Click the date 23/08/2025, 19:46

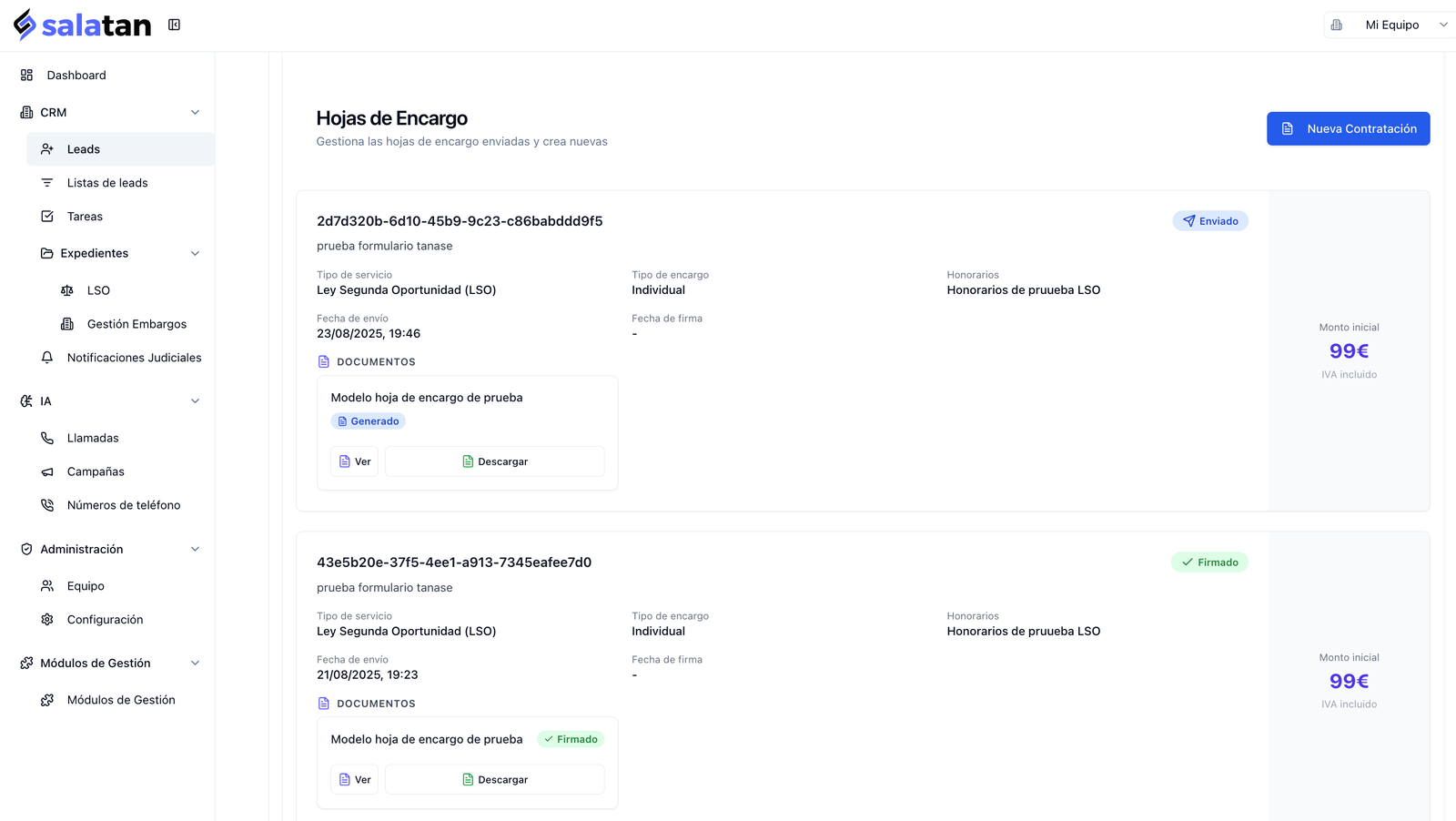[x=369, y=333]
